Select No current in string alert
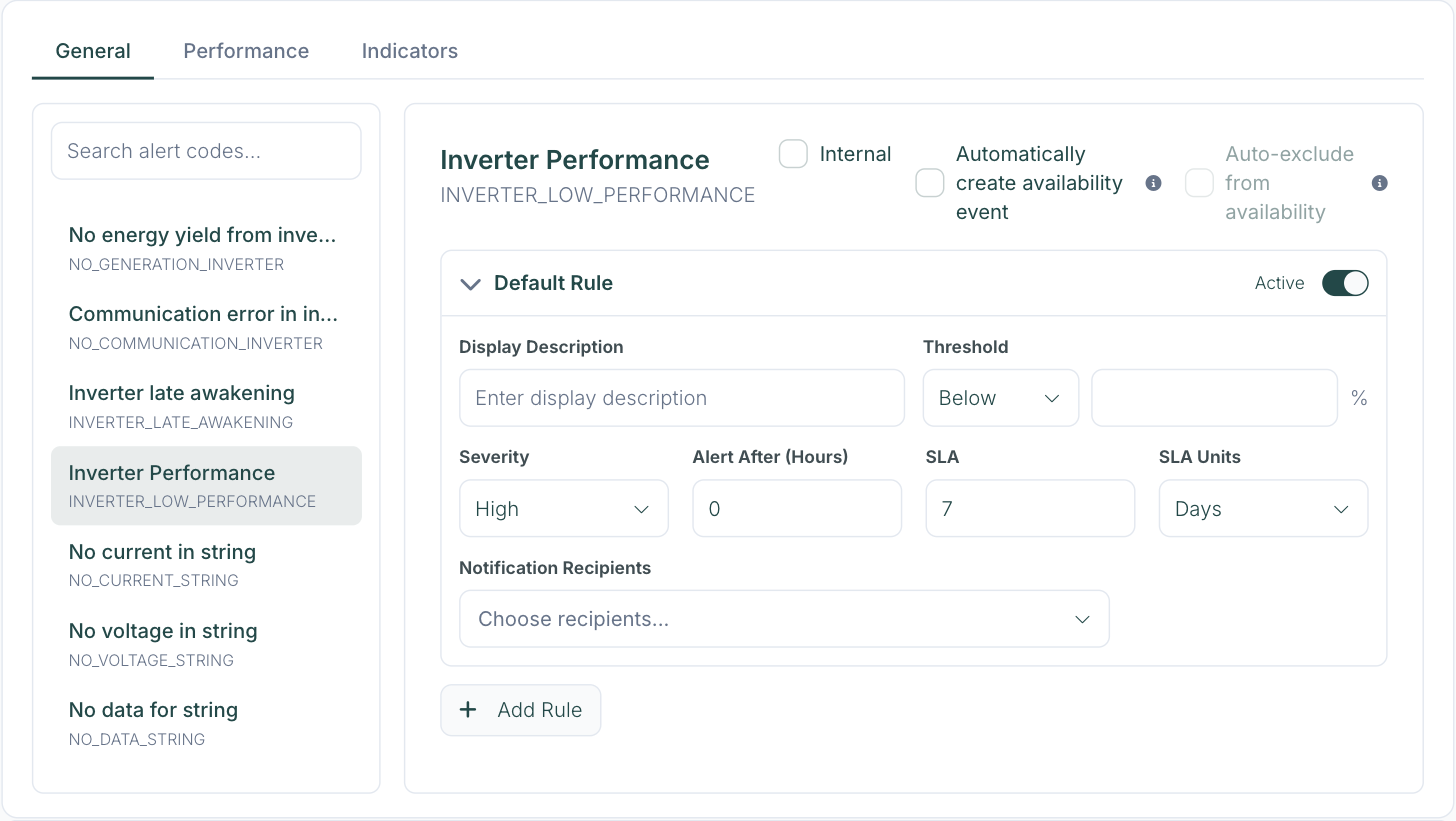This screenshot has width=1456, height=821. (206, 565)
